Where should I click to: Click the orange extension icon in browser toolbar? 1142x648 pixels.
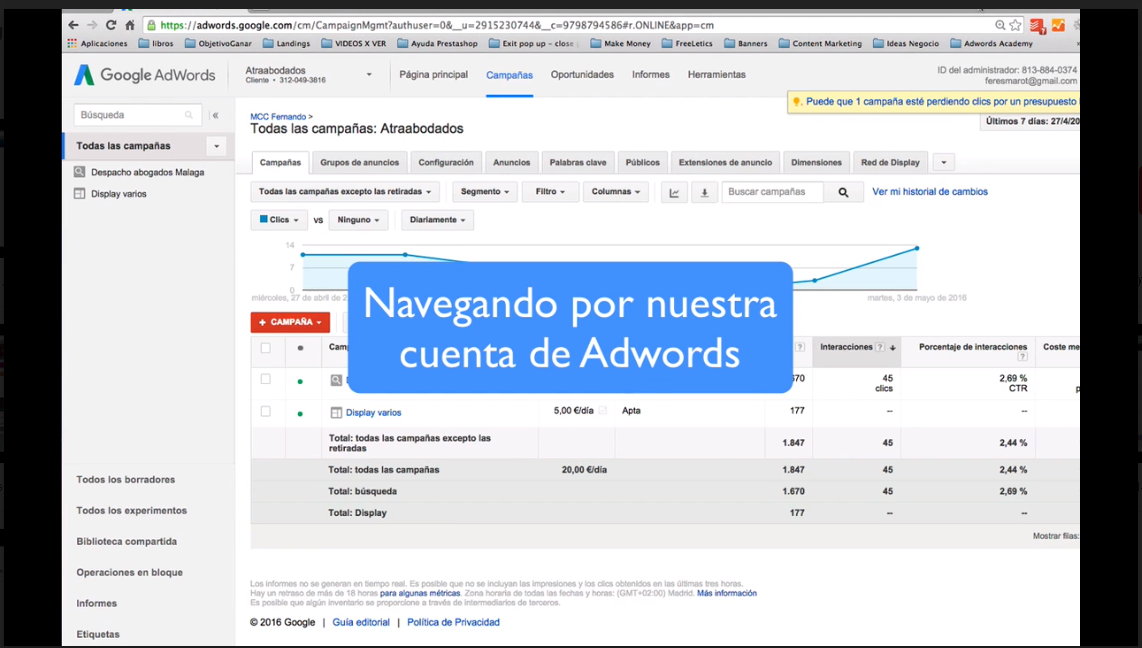[1058, 25]
